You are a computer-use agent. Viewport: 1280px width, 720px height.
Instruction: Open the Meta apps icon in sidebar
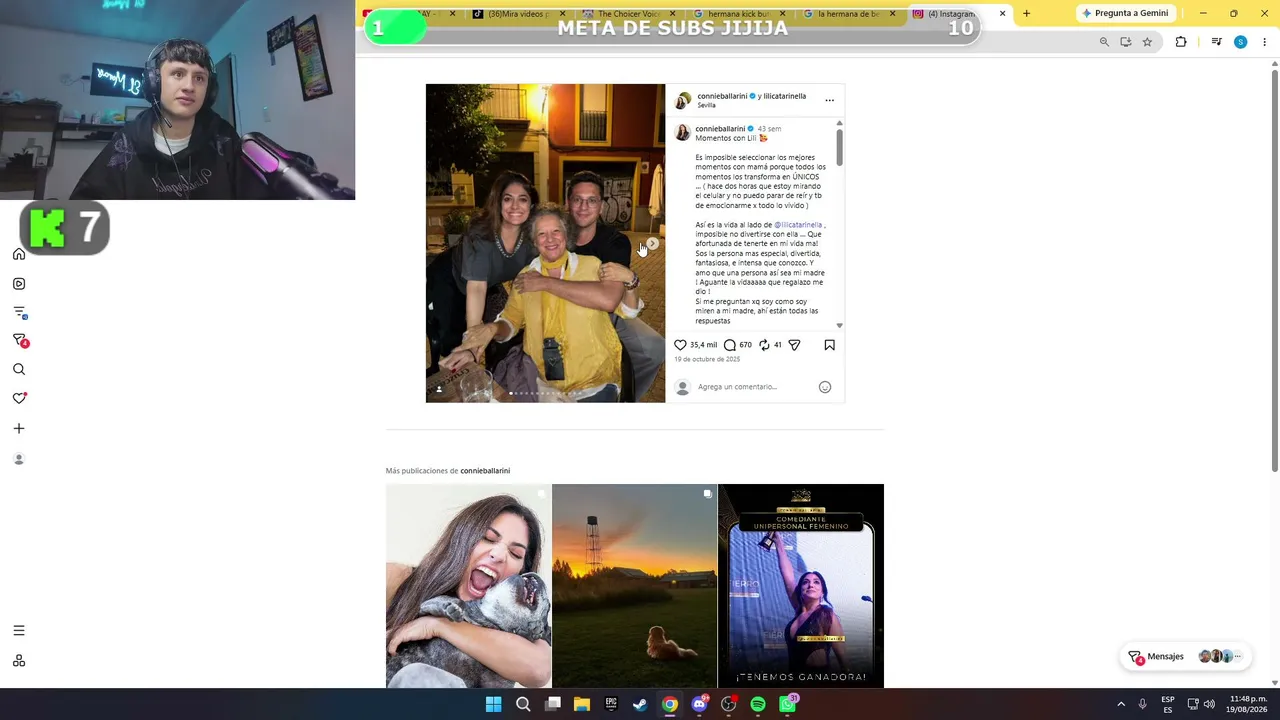pyautogui.click(x=19, y=661)
